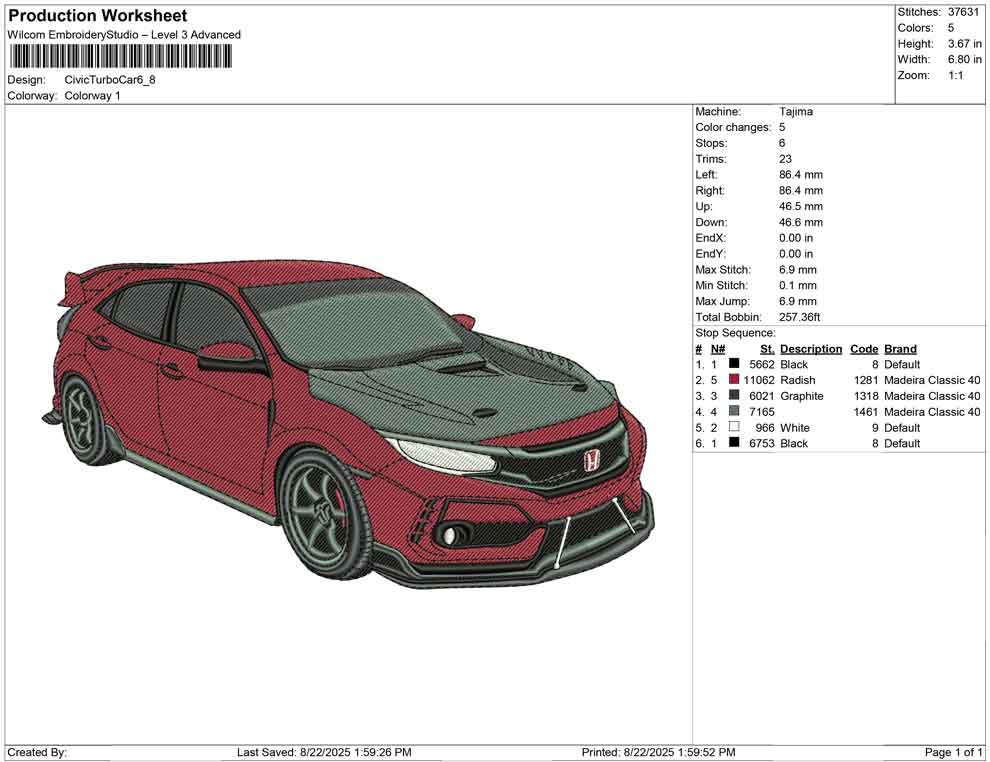Select the Graphite color swatch
Screen dimensions: 990x762
(734, 396)
